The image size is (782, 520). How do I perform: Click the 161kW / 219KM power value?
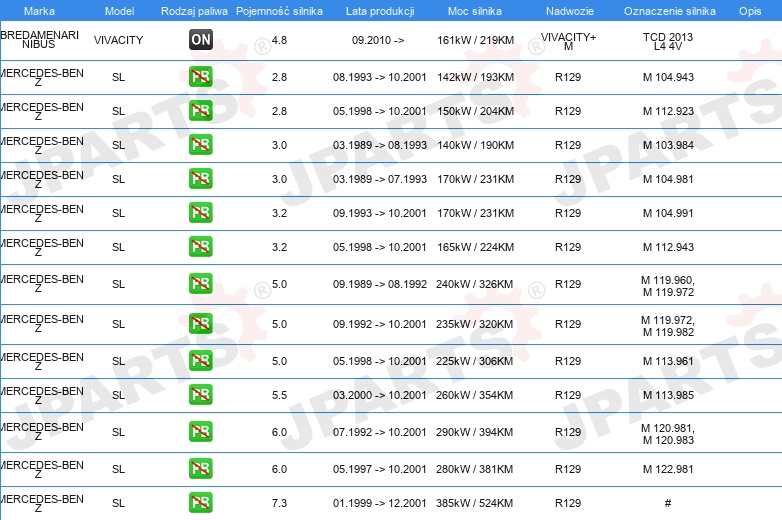coord(475,40)
